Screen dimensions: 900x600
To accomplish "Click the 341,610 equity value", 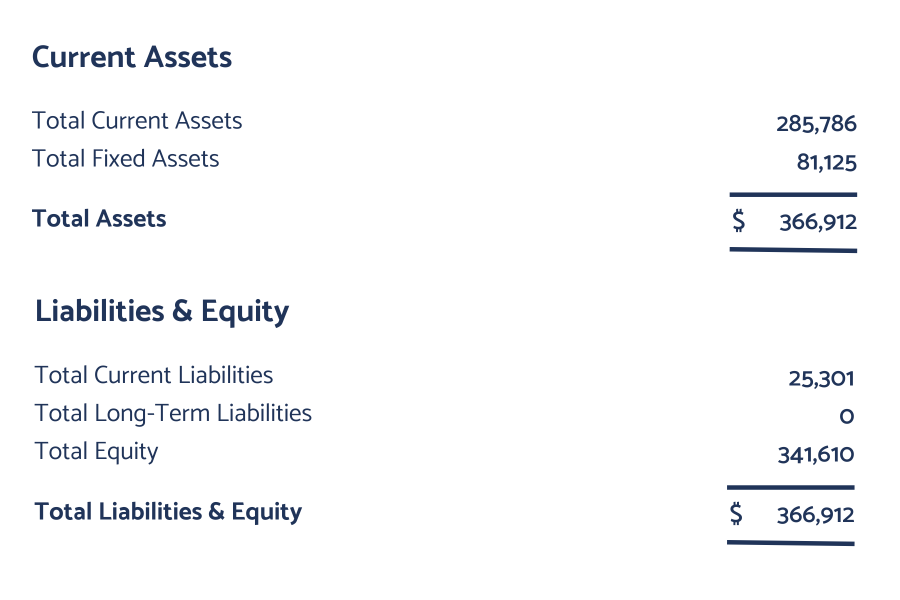I will pyautogui.click(x=816, y=455).
